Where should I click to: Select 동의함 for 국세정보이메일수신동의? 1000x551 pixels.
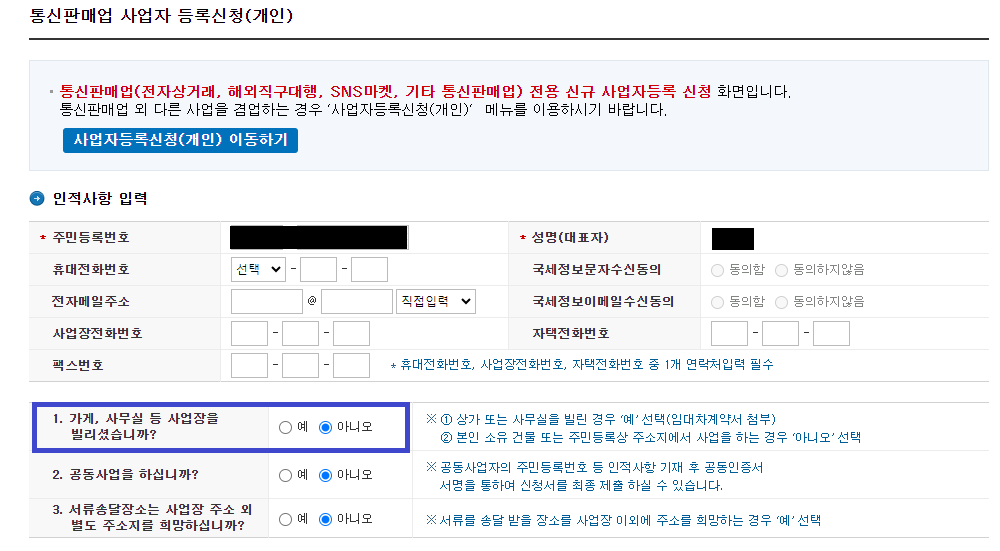pyautogui.click(x=717, y=302)
